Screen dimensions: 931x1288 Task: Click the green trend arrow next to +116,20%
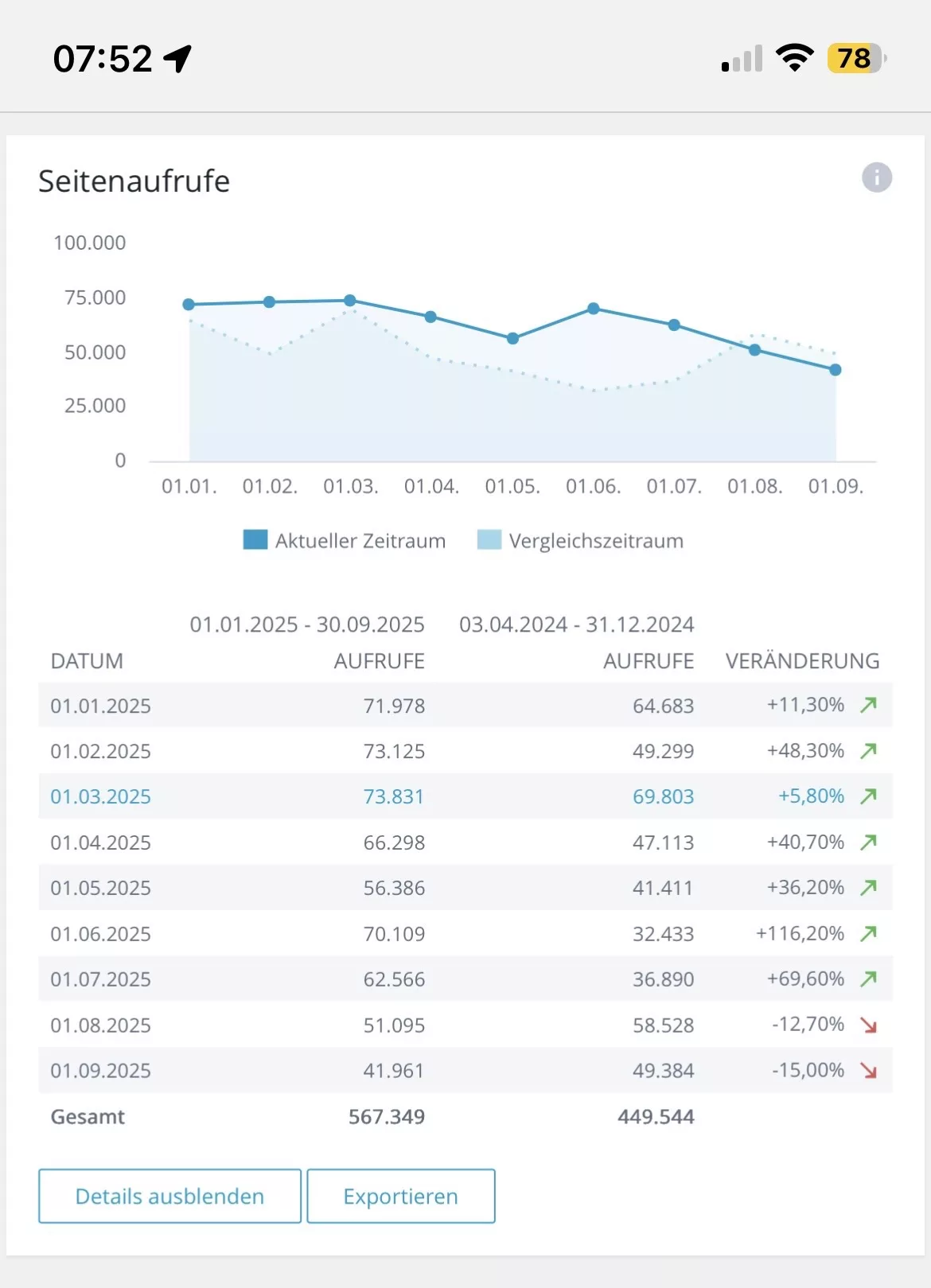point(868,933)
